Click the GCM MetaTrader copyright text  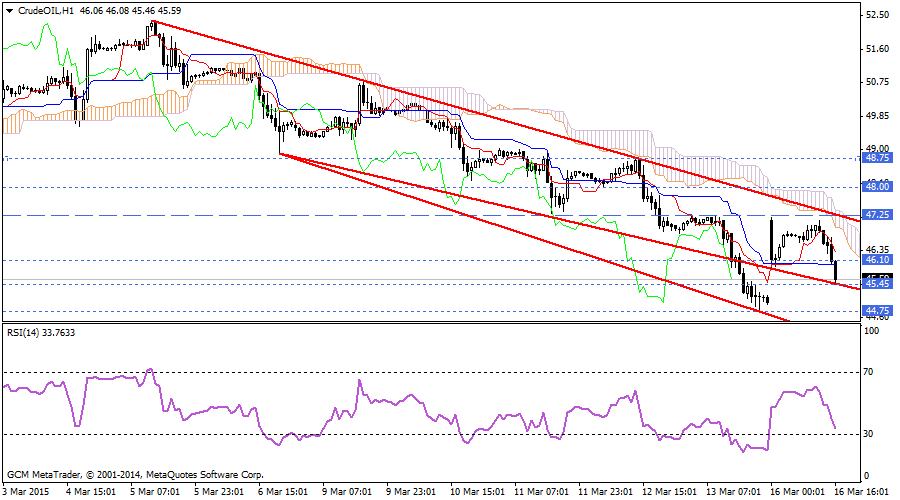point(135,474)
